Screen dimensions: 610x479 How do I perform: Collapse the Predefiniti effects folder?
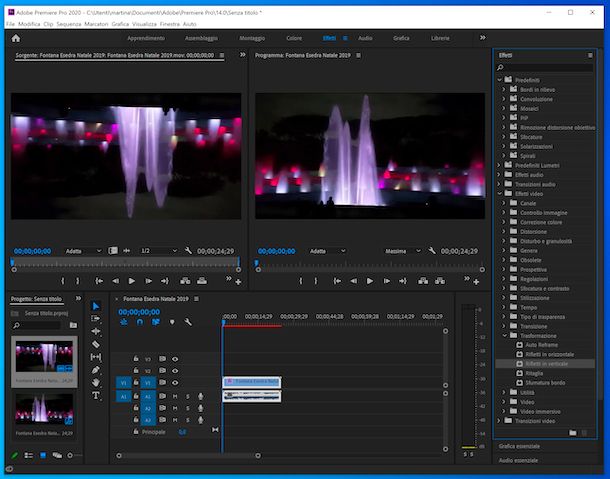[x=500, y=80]
